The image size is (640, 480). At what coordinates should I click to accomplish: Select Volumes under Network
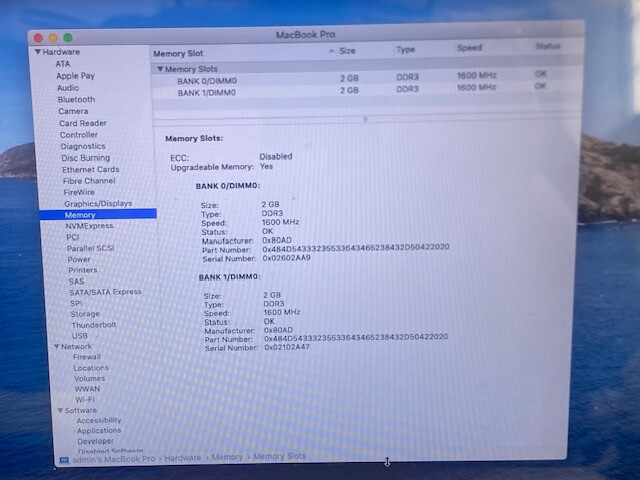tap(89, 378)
